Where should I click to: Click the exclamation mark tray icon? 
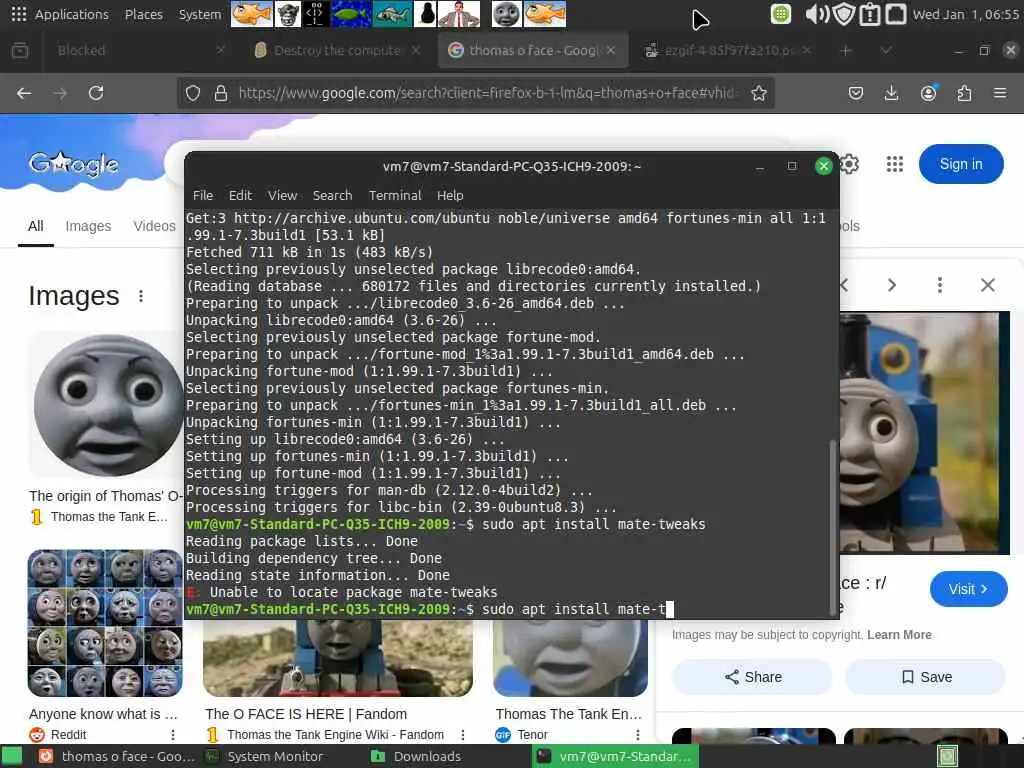coord(870,14)
